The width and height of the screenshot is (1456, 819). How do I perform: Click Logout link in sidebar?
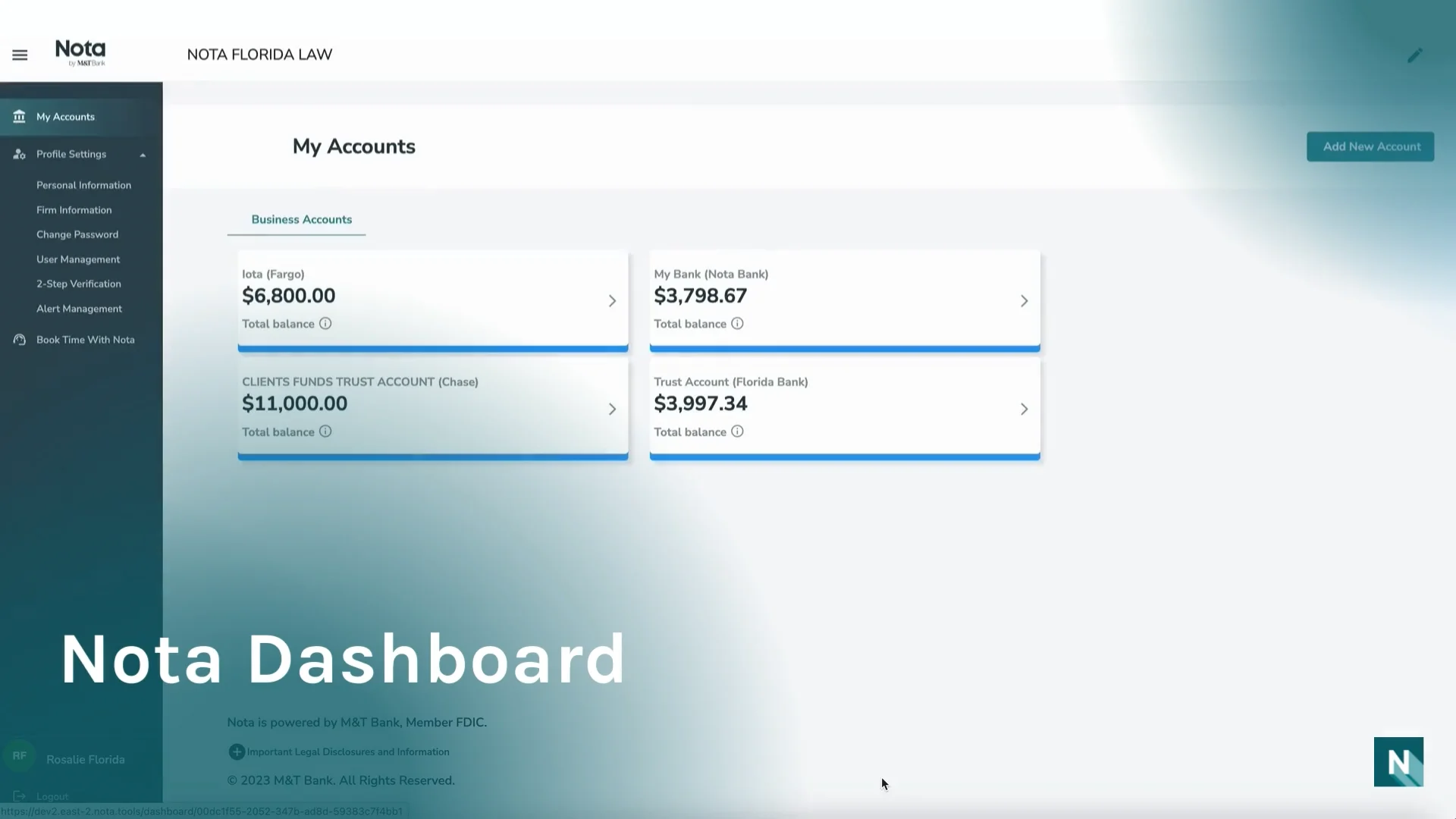pos(52,796)
